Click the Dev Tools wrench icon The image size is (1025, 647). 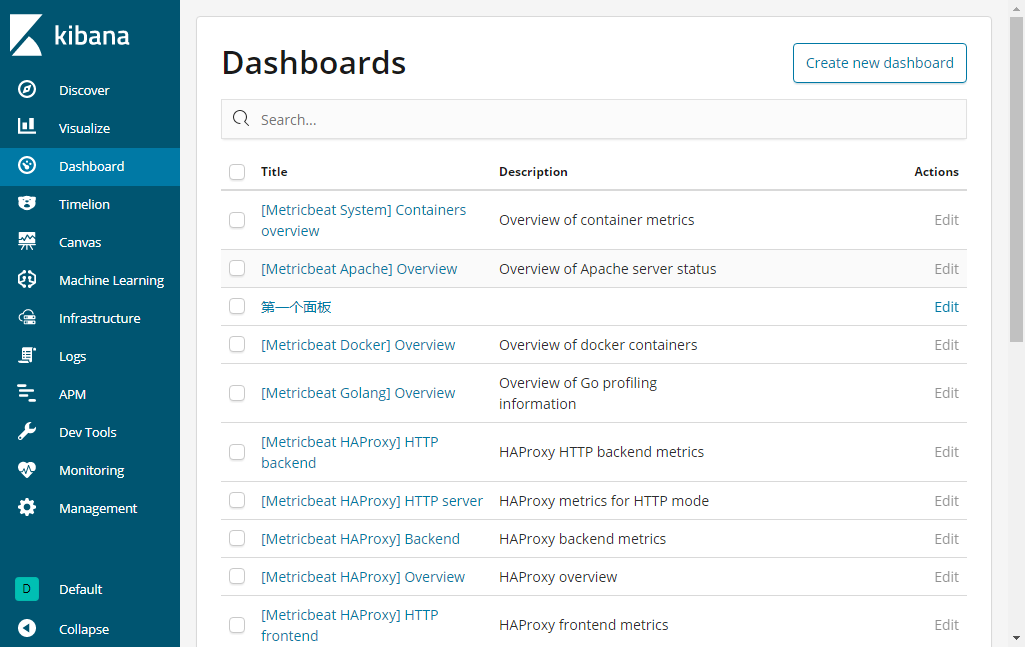tap(27, 431)
